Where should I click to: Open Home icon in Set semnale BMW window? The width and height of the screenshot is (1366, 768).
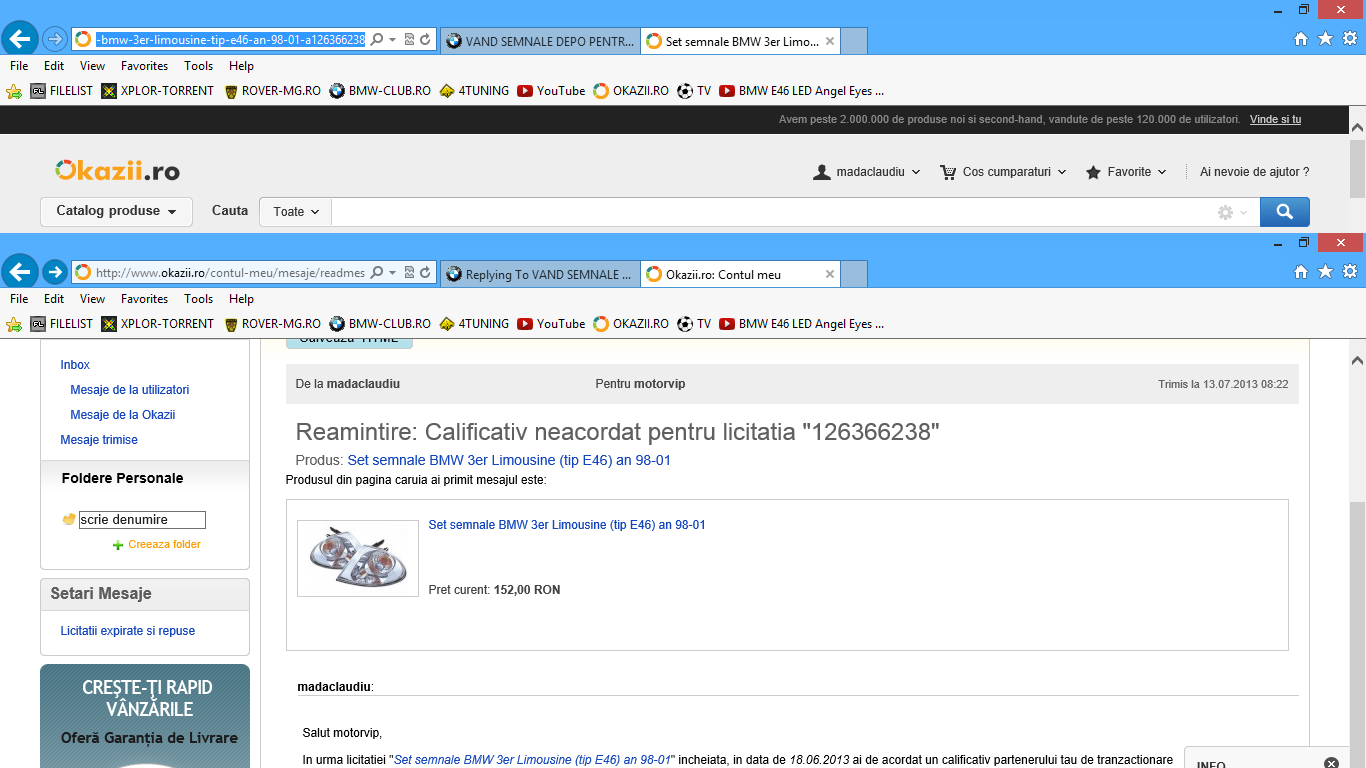pyautogui.click(x=1300, y=39)
